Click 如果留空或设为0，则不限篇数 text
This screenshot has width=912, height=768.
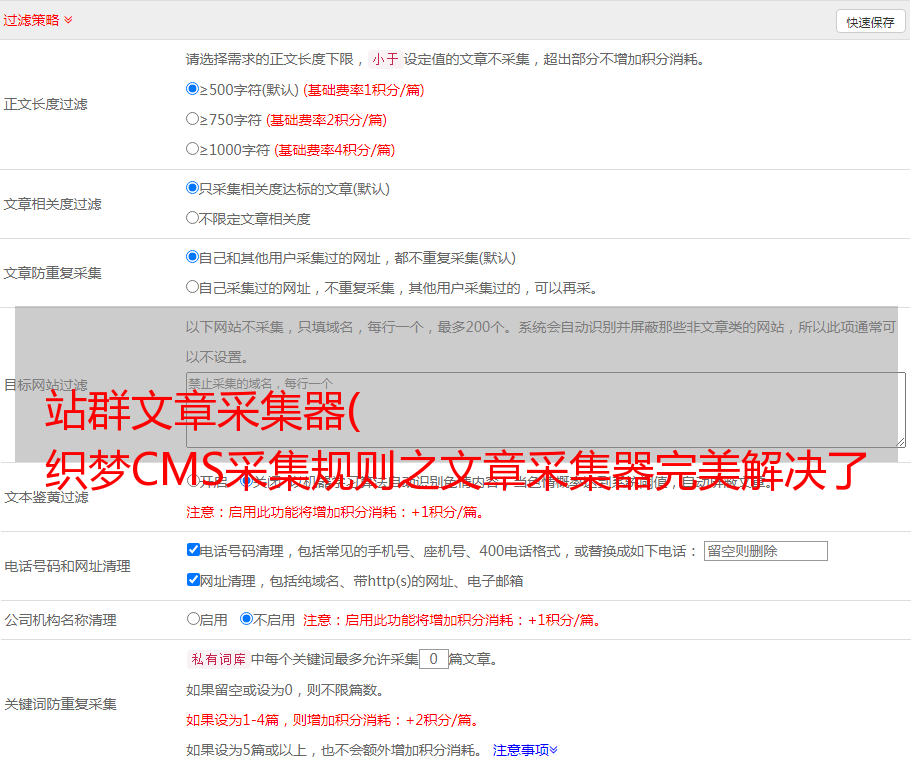(285, 690)
